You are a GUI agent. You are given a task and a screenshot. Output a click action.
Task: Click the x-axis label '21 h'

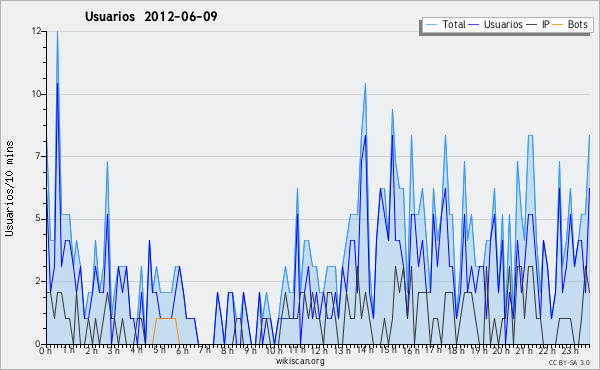click(x=523, y=350)
